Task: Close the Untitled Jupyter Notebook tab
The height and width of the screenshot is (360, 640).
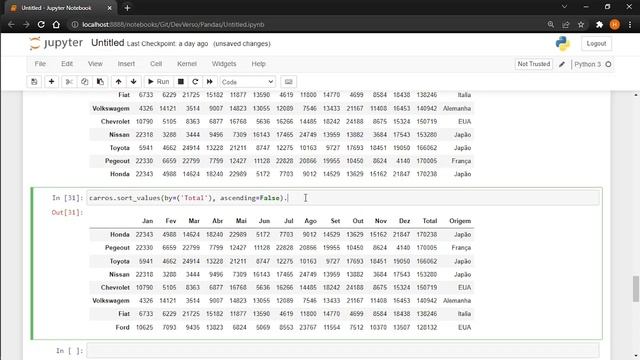Action: (109, 8)
